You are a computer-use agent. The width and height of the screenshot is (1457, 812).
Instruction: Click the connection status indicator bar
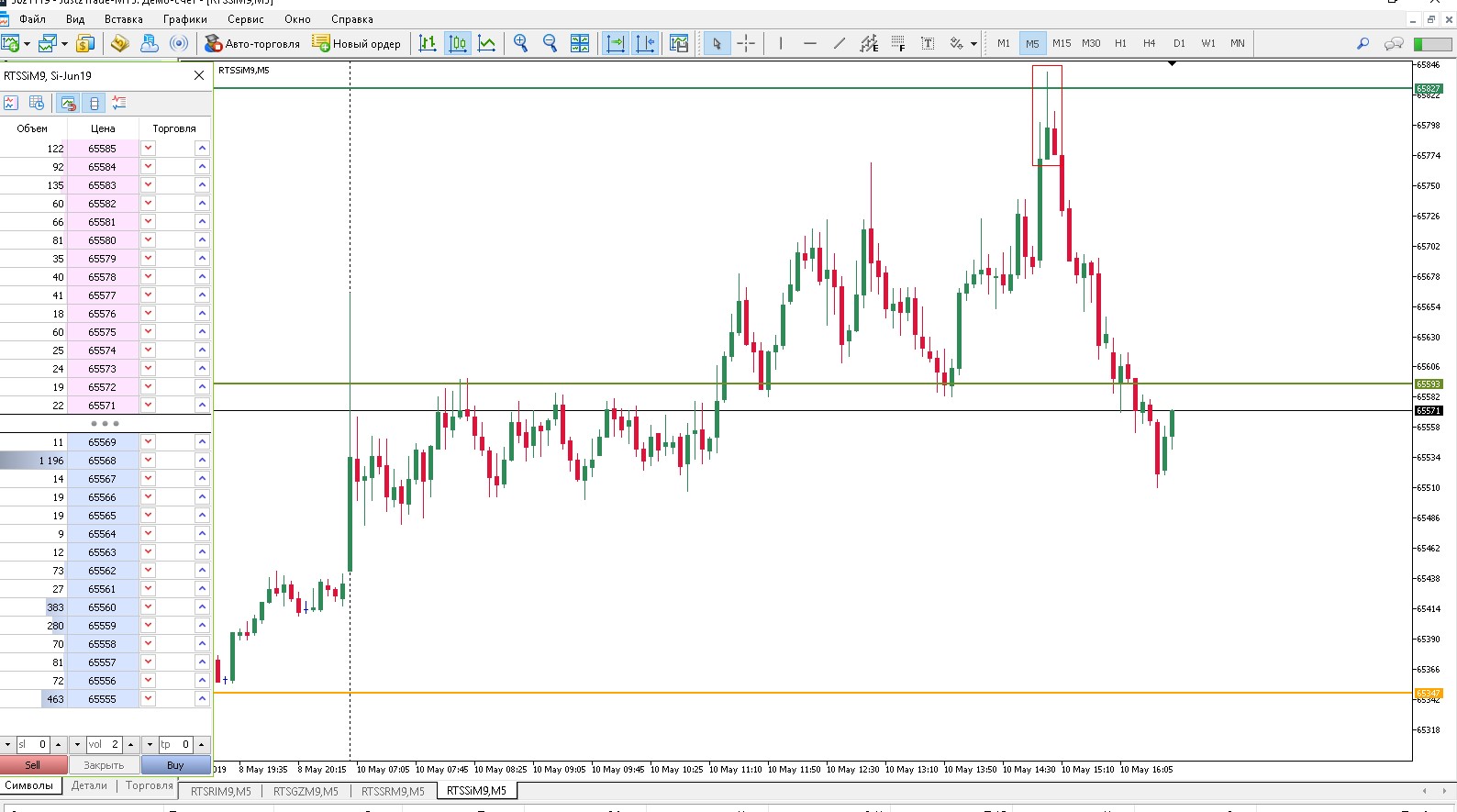pos(1432,44)
